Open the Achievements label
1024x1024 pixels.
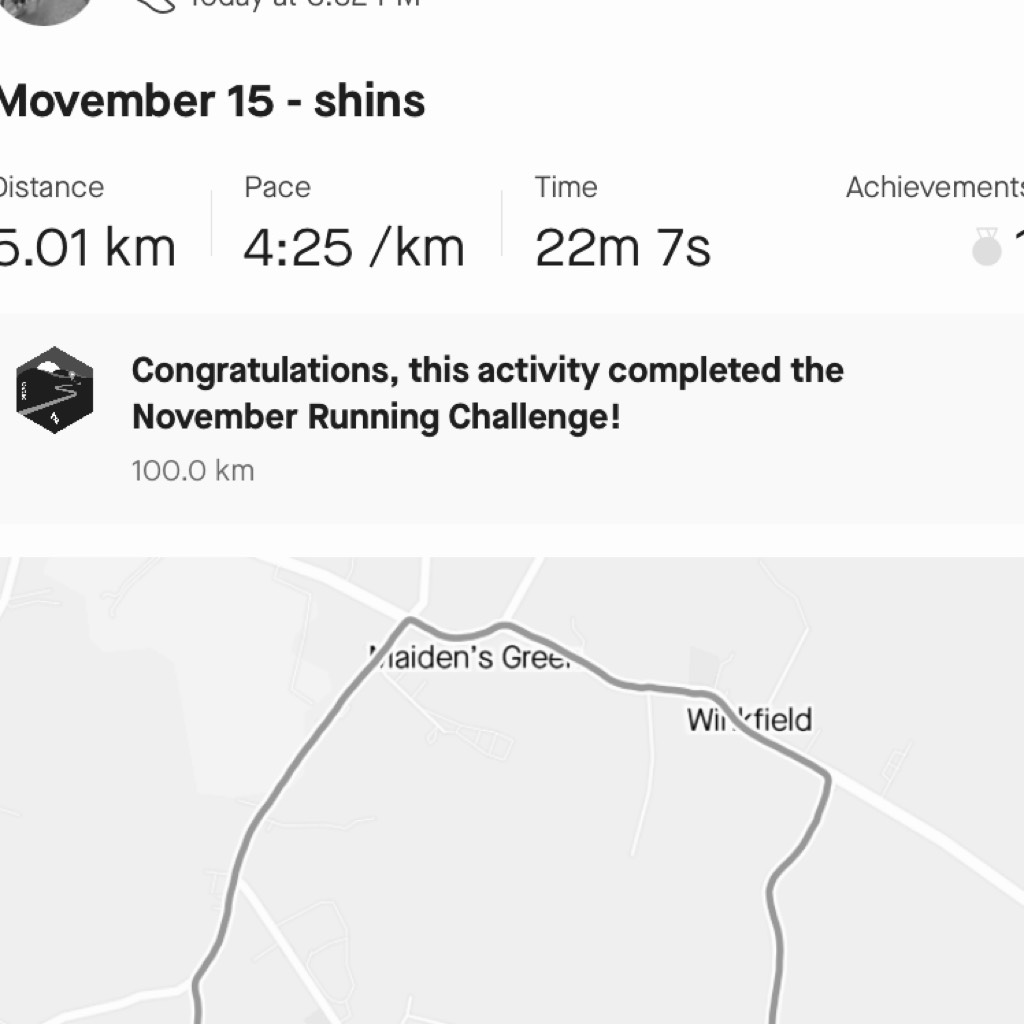pos(935,187)
